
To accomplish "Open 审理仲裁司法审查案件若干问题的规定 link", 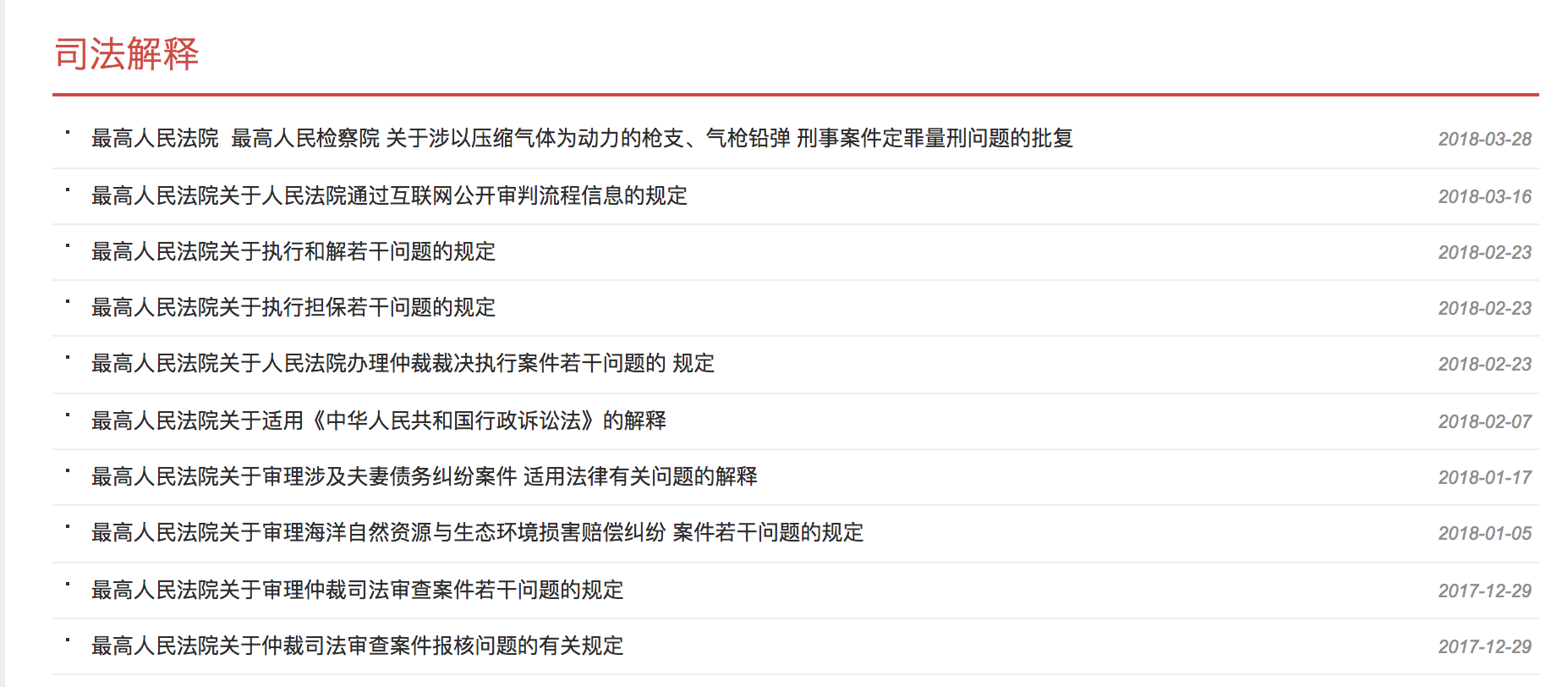I will click(x=357, y=590).
